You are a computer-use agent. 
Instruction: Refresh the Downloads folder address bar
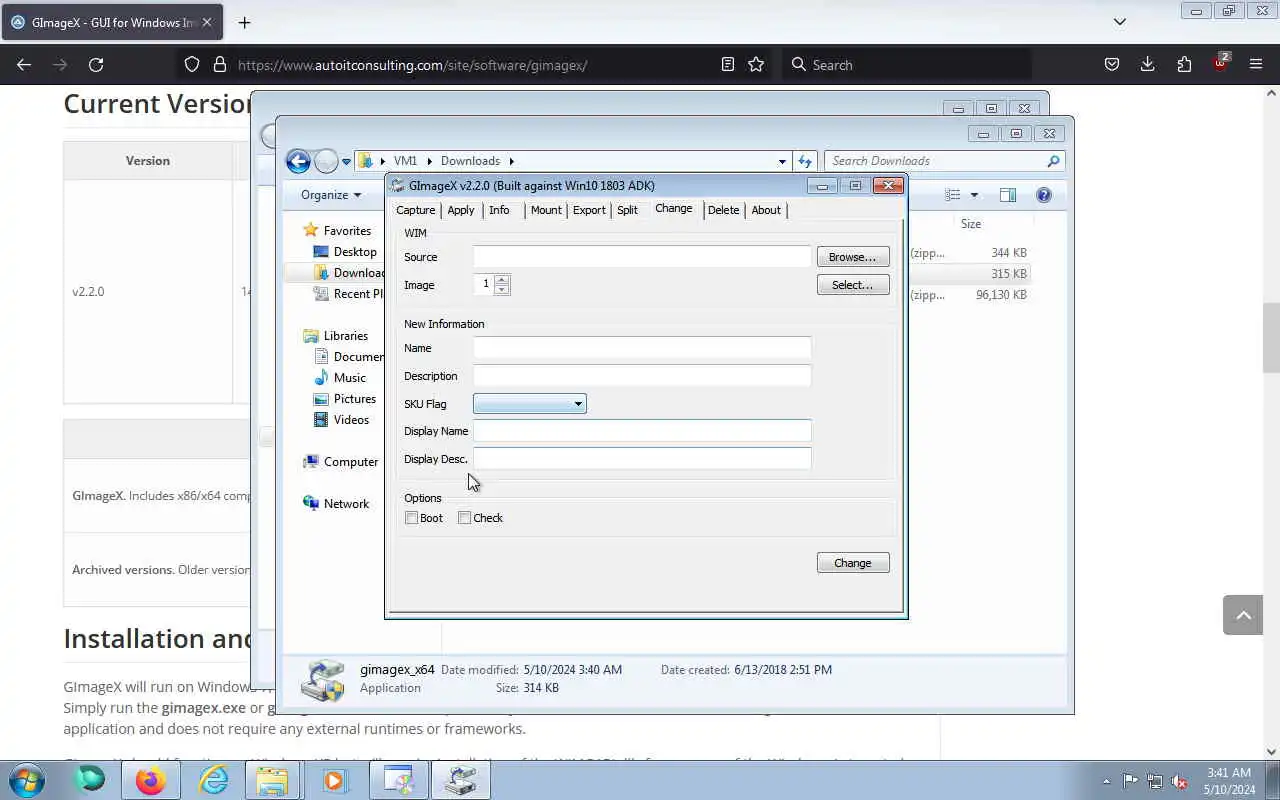pyautogui.click(x=805, y=161)
